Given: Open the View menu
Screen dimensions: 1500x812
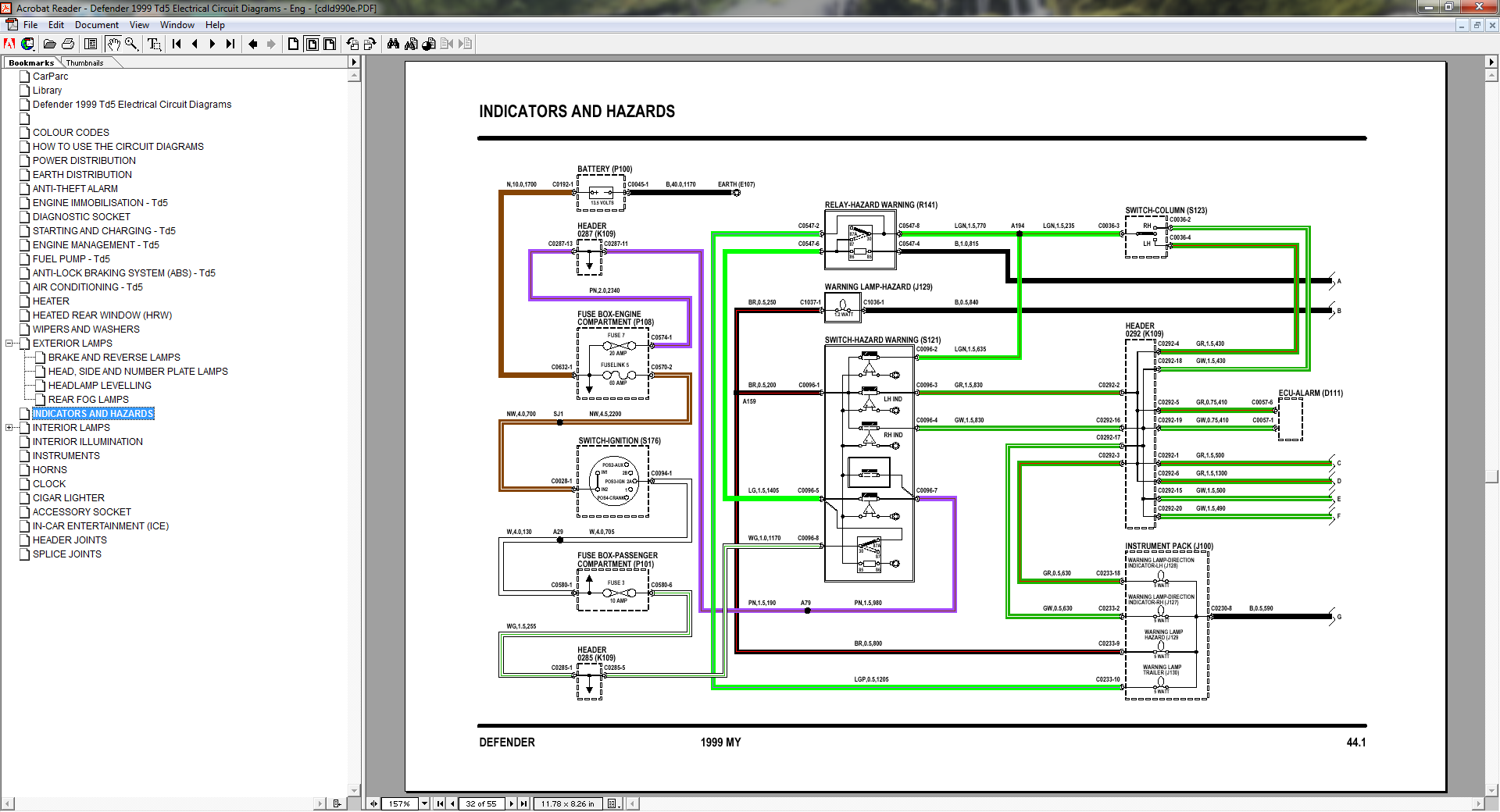Looking at the screenshot, I should click(x=139, y=25).
